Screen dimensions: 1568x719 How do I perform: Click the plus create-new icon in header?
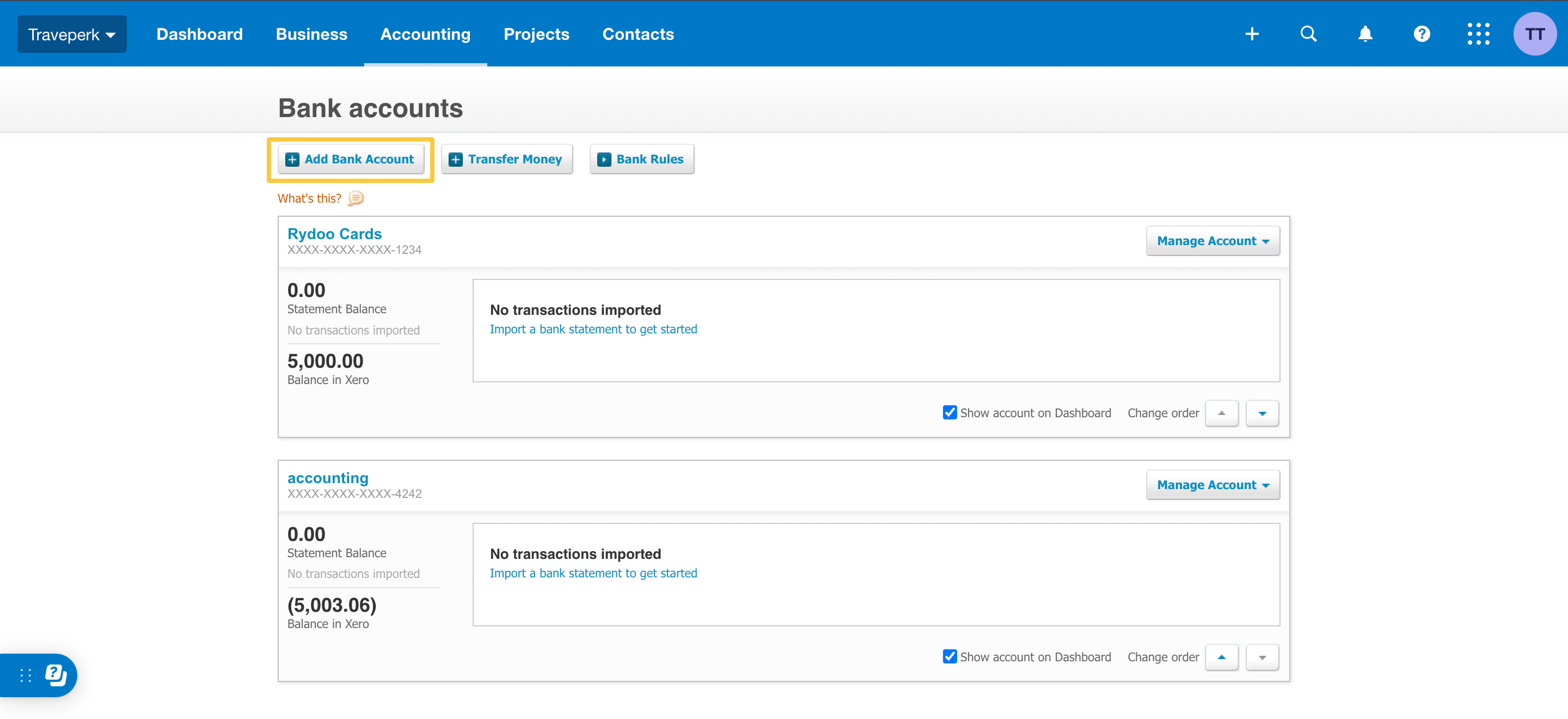1252,34
